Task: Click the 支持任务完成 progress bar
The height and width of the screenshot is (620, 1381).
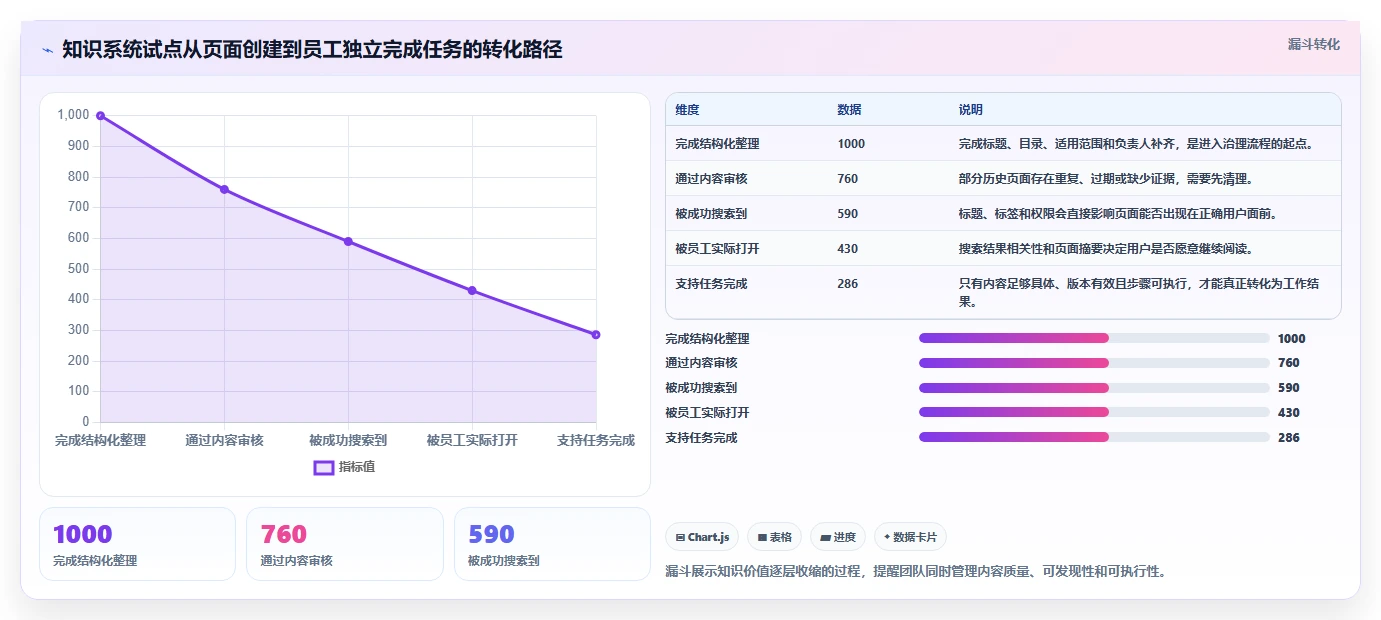Action: (x=1094, y=437)
